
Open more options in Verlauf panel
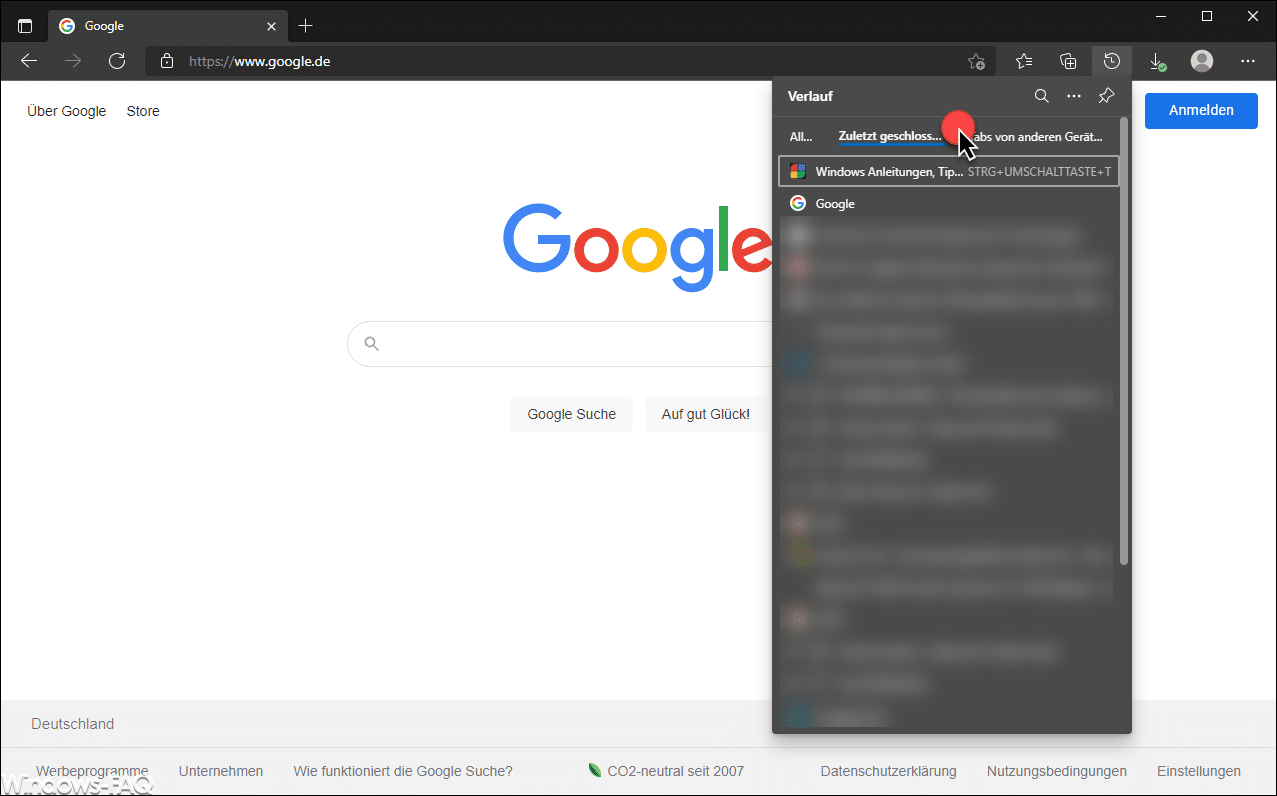point(1074,96)
